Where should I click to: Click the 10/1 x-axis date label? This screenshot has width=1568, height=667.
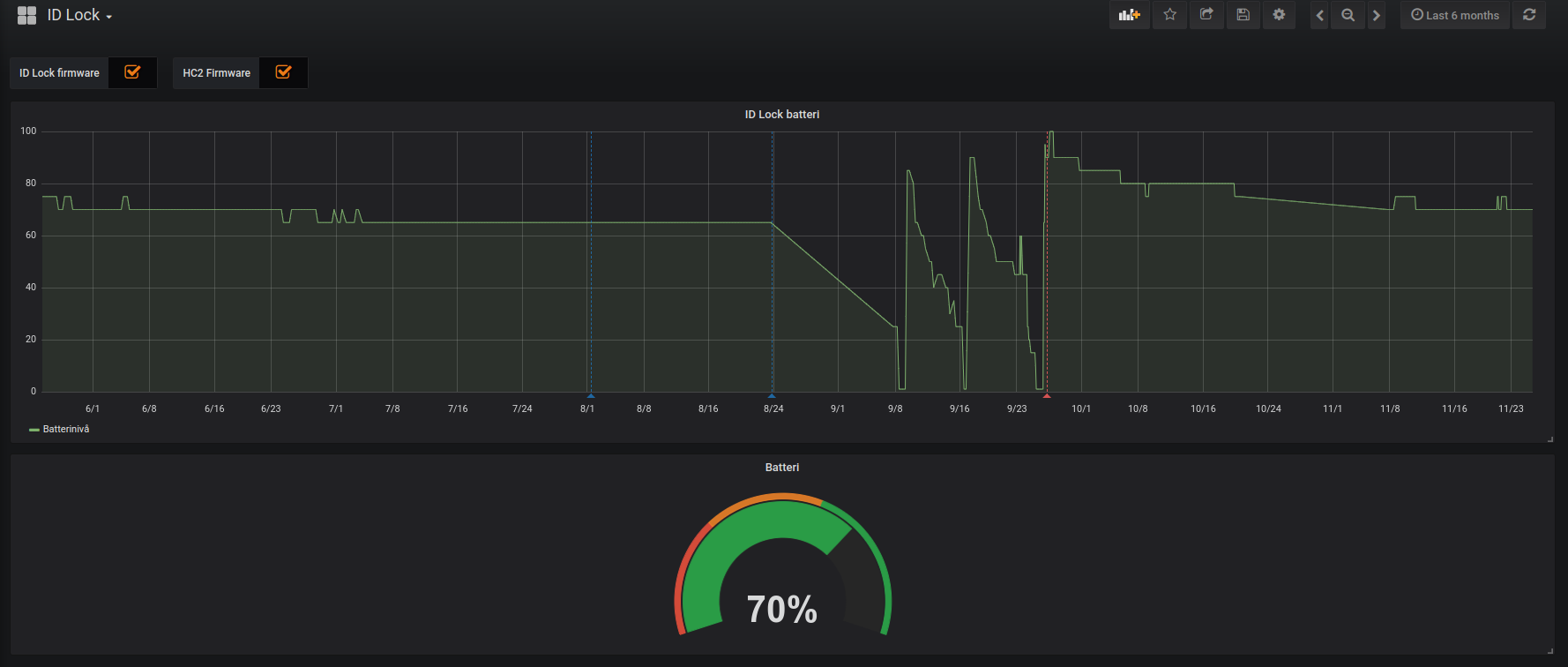point(1081,408)
